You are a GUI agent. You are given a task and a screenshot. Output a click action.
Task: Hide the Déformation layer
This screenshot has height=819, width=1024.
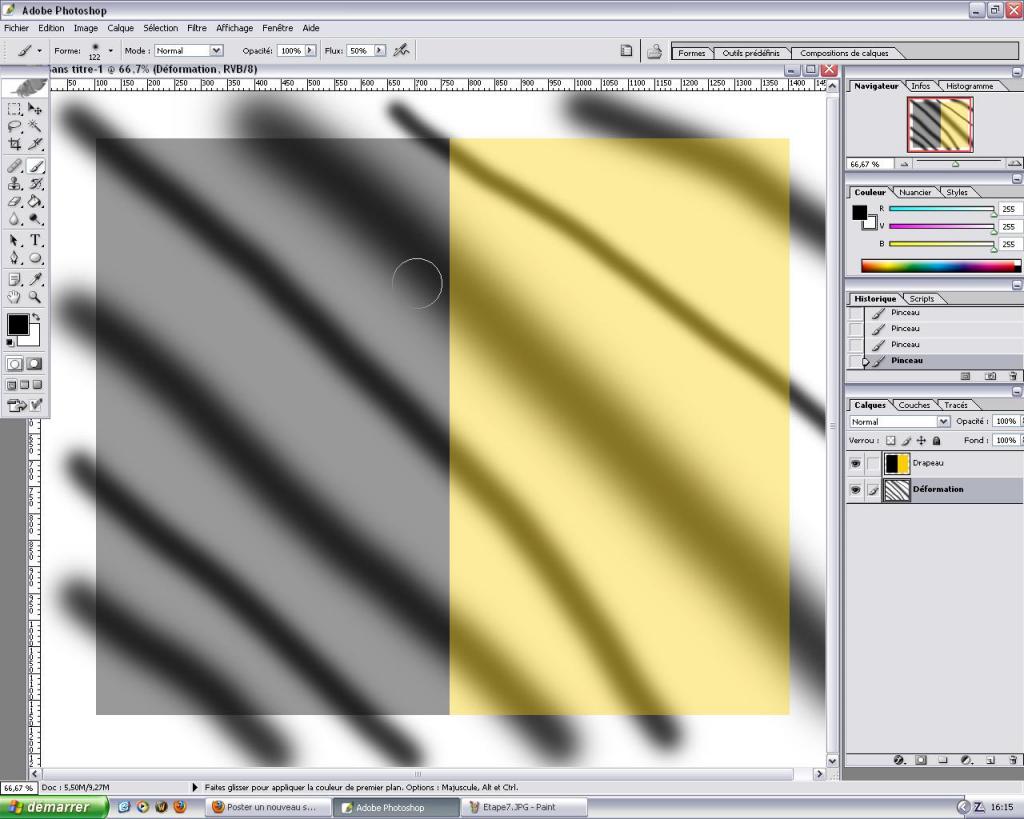point(856,490)
